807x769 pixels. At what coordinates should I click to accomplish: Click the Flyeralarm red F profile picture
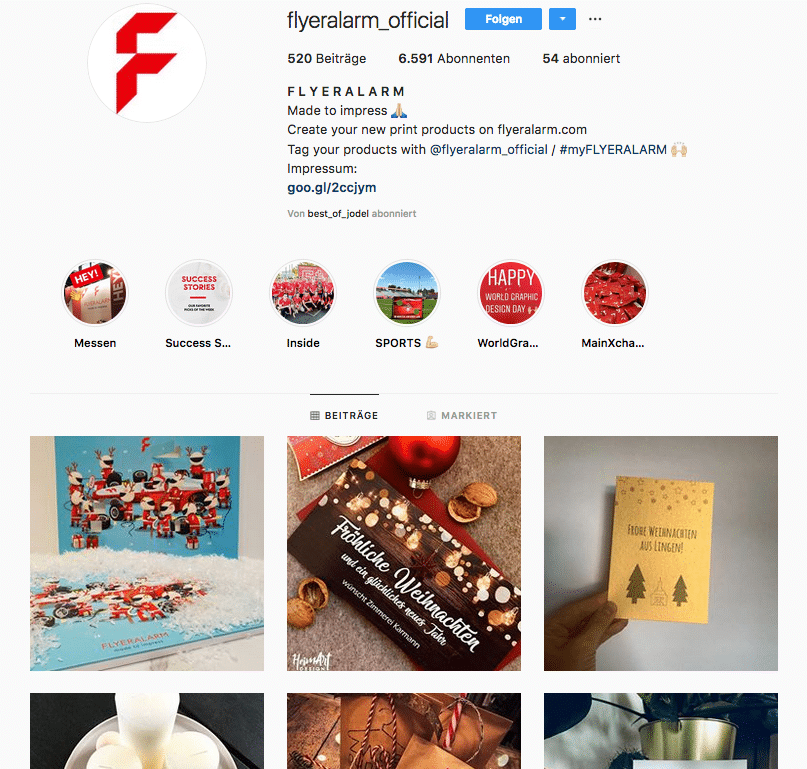pyautogui.click(x=147, y=63)
